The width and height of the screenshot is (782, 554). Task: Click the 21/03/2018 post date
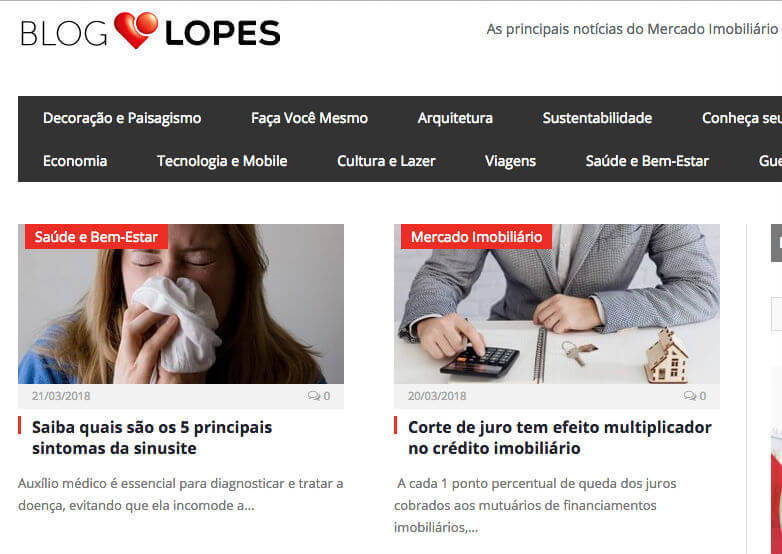tap(61, 396)
